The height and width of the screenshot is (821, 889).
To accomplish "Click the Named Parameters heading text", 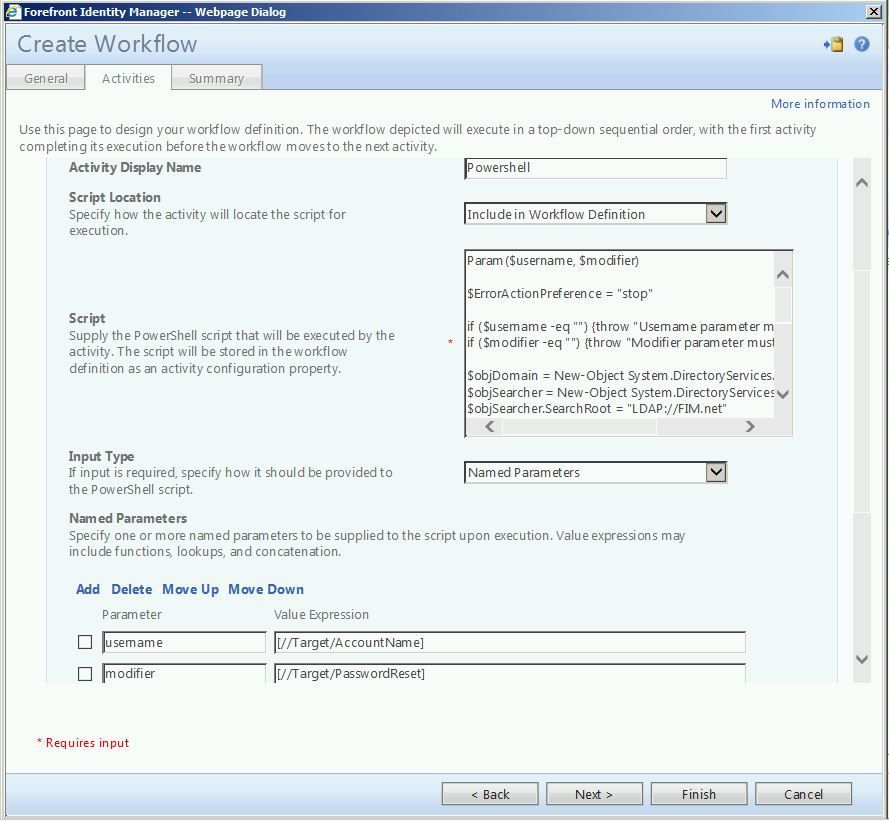I will click(128, 518).
